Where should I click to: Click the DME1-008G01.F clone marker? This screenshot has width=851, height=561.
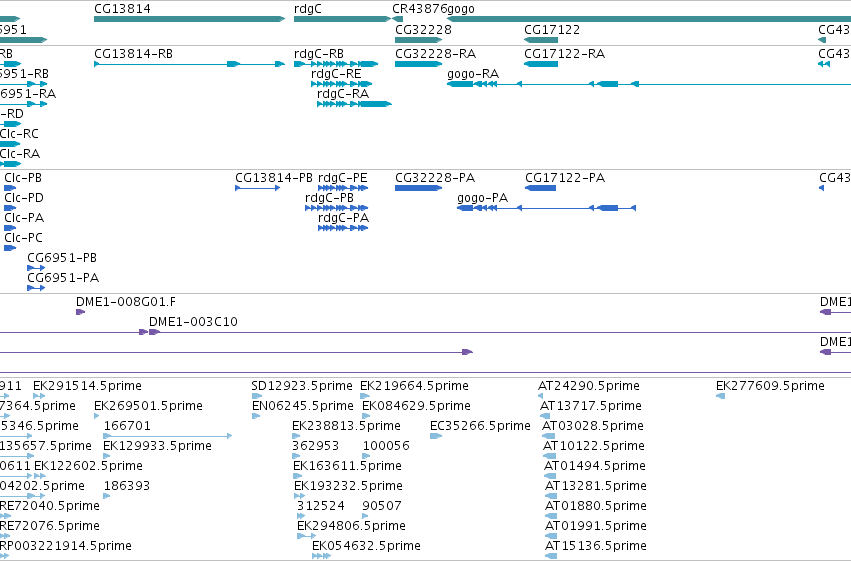[80, 312]
